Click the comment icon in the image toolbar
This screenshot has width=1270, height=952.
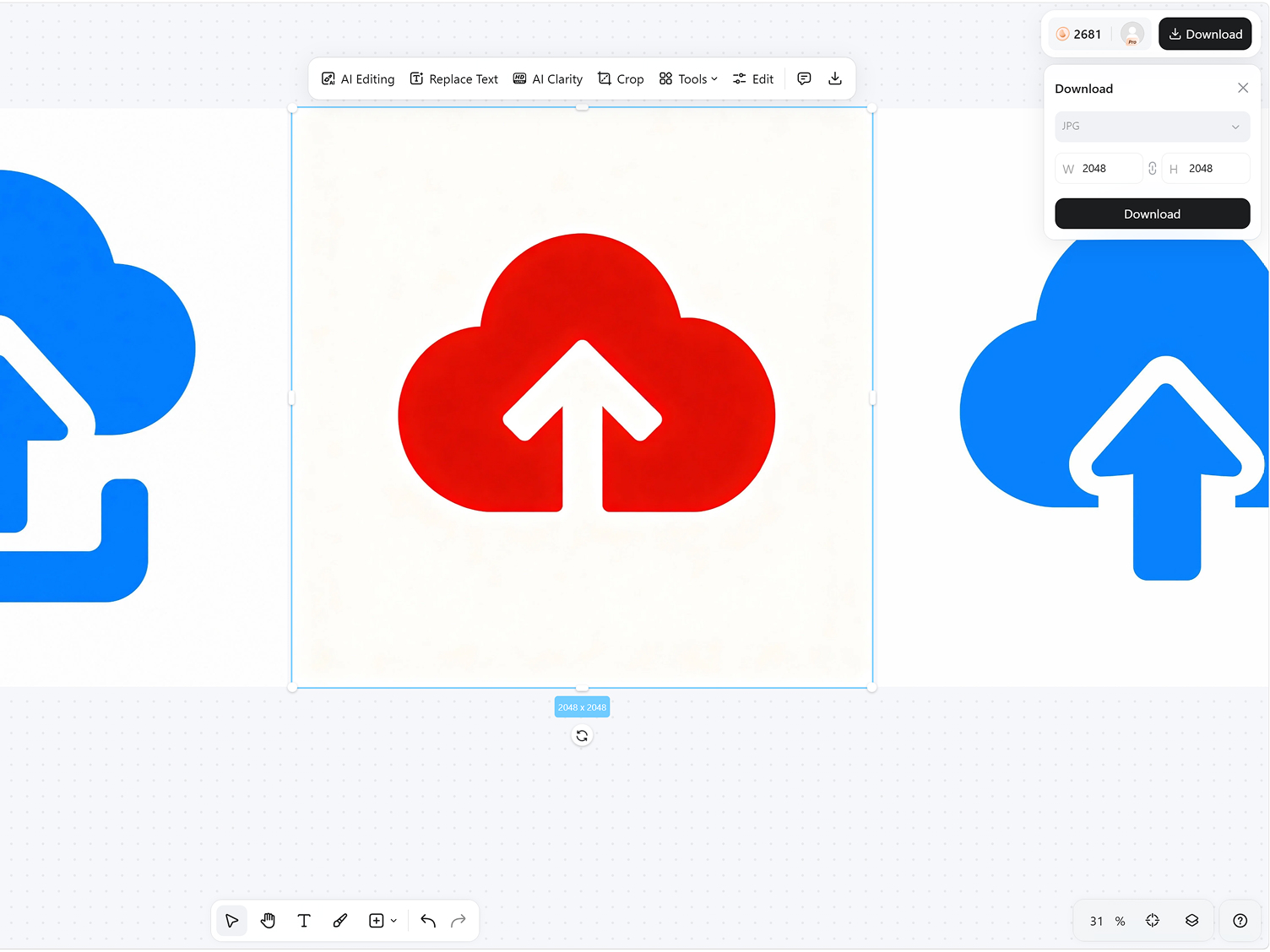804,78
